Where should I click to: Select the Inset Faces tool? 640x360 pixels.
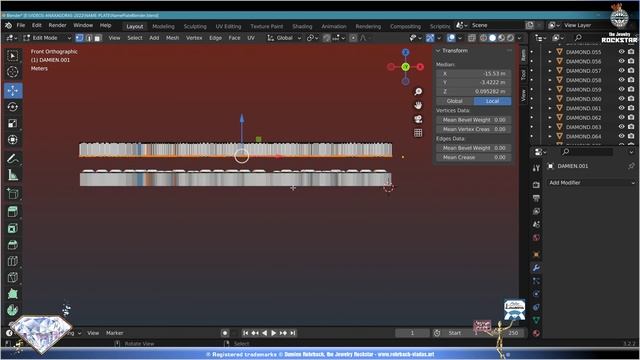click(13, 228)
